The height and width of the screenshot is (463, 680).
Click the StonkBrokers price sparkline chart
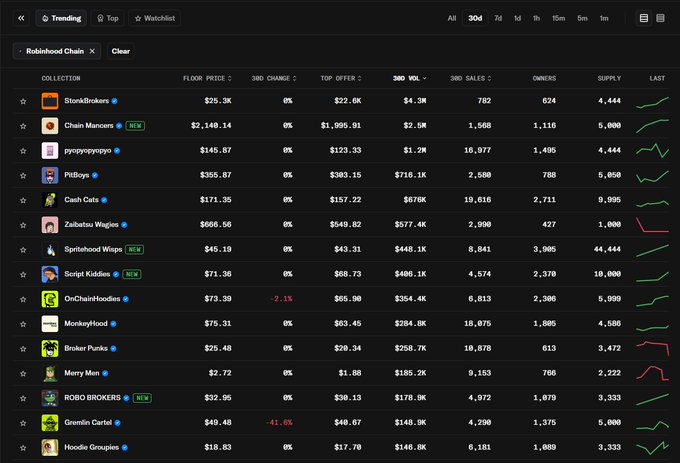pyautogui.click(x=652, y=103)
